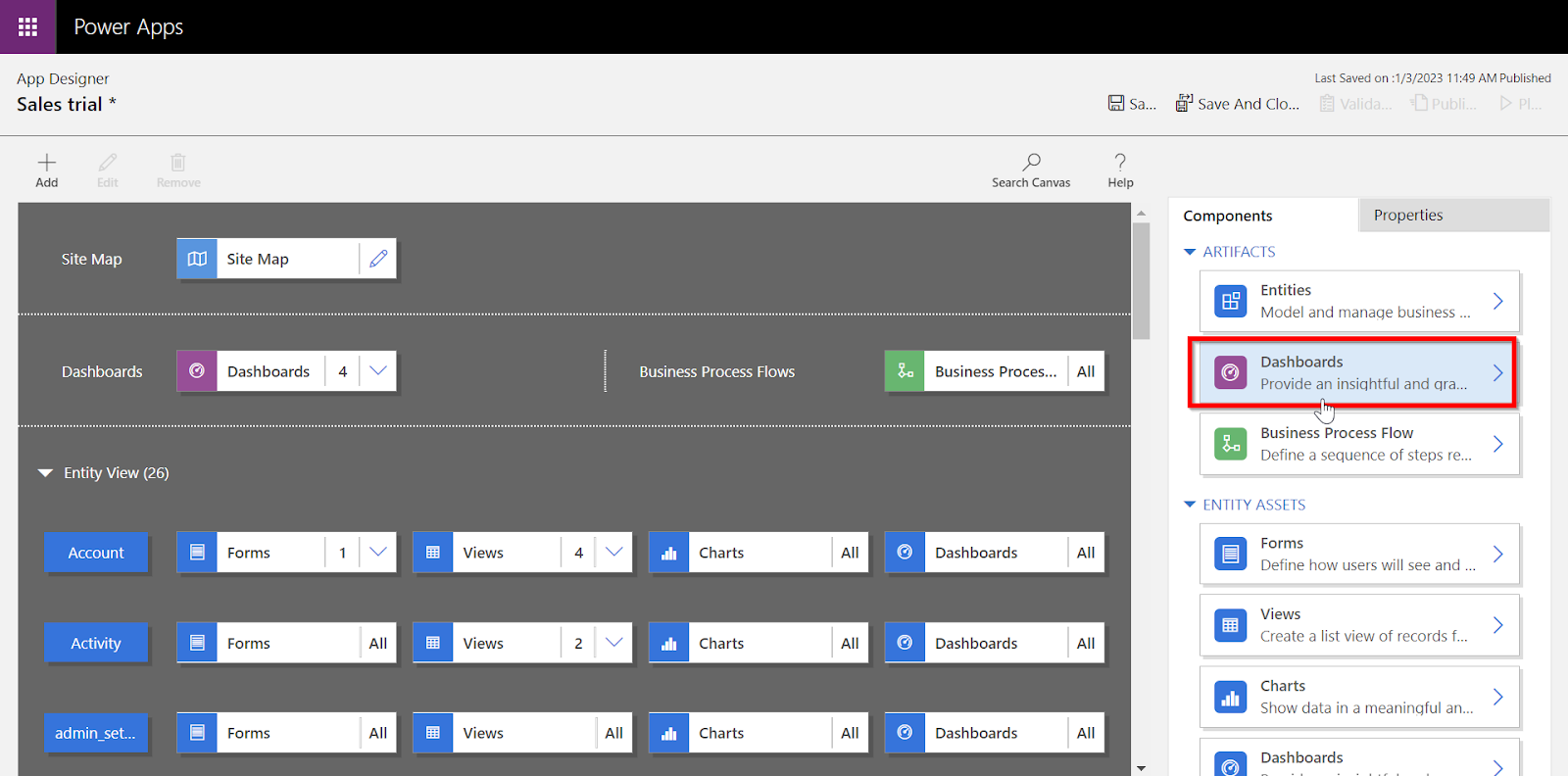Collapse the ARTIFACTS section
The height and width of the screenshot is (776, 1568).
(x=1190, y=252)
